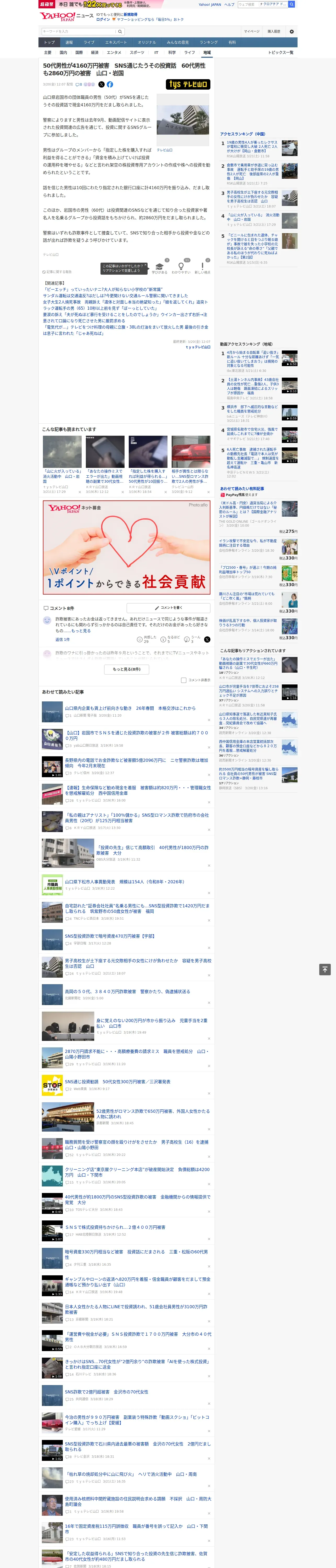The width and height of the screenshot is (336, 1568).
Task: Open the article's building photo
Action: (183, 120)
